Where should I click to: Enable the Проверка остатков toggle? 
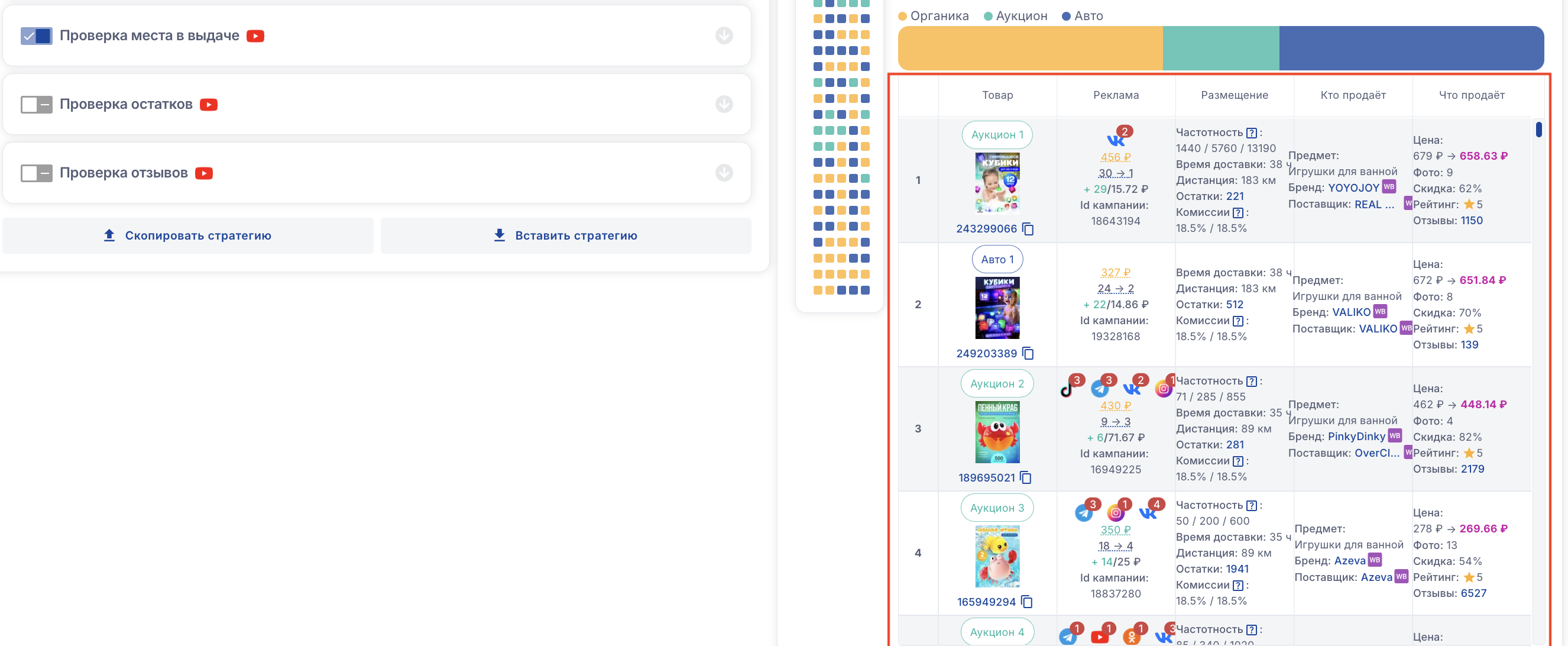click(x=37, y=105)
